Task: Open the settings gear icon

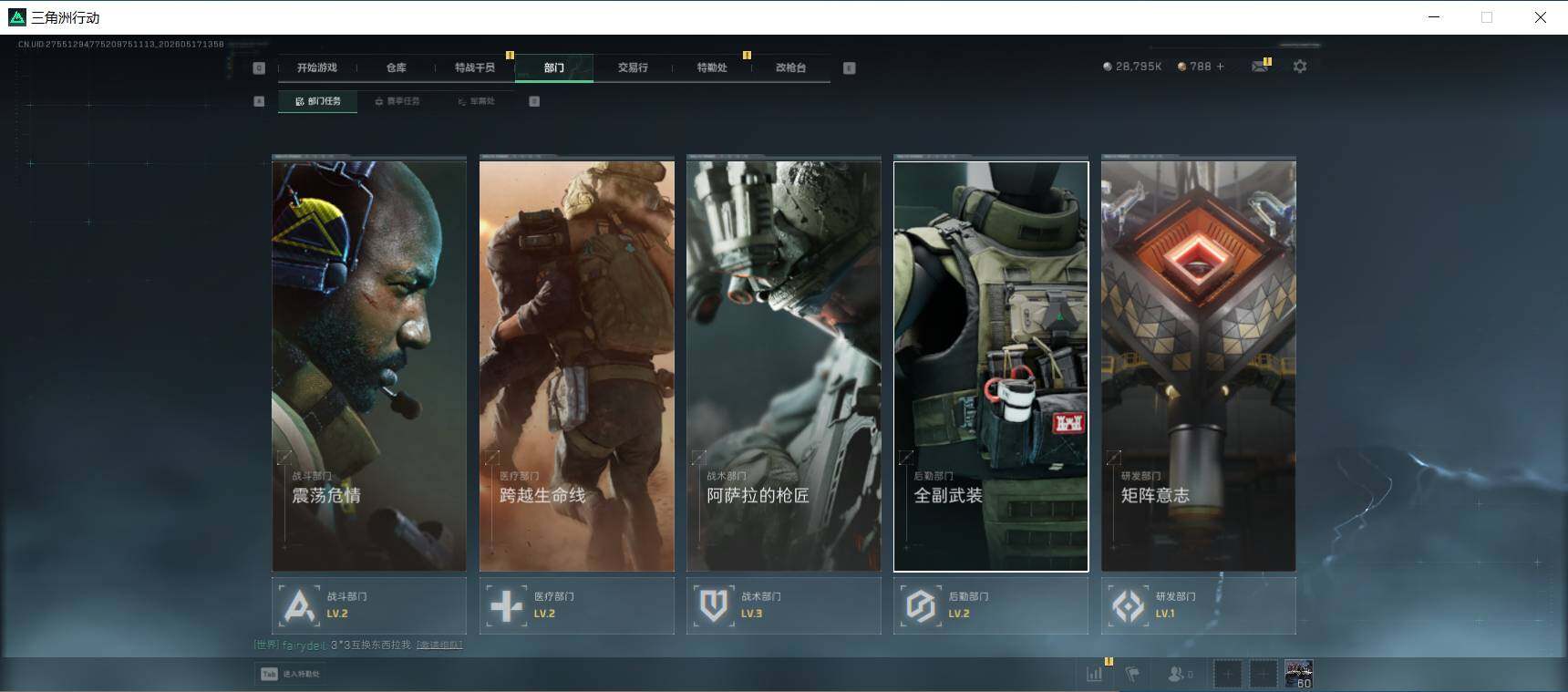Action: (1300, 67)
